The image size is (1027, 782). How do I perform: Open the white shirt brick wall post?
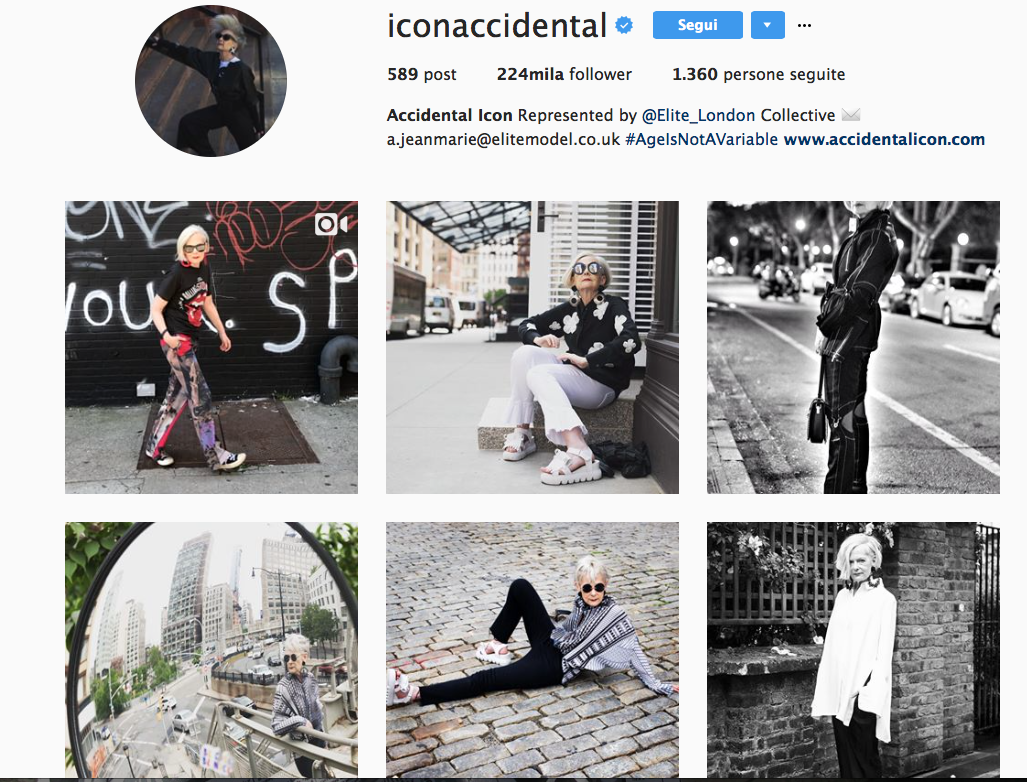(853, 650)
